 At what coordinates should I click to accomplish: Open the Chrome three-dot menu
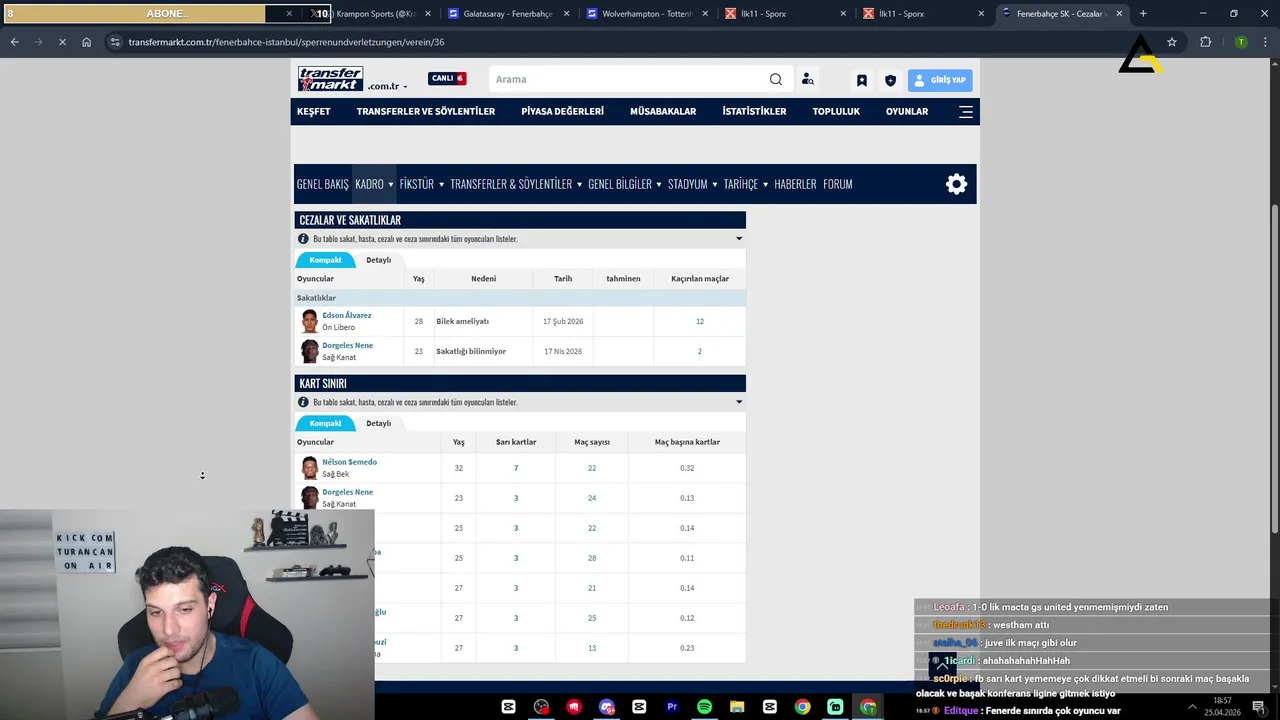point(1266,42)
